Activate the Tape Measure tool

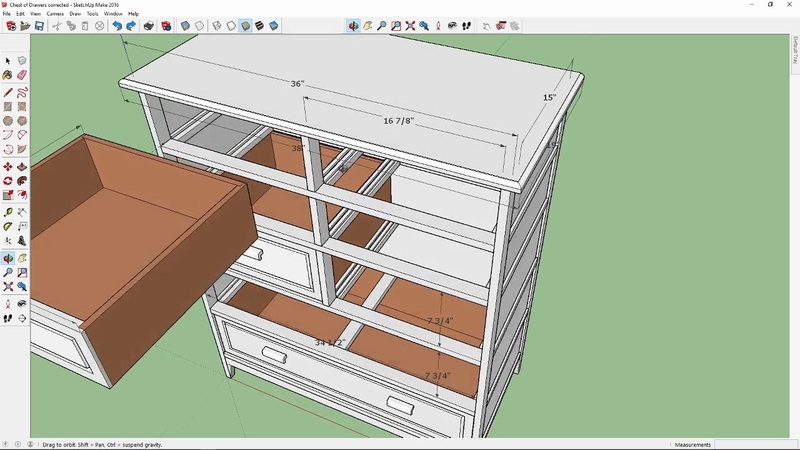coord(8,212)
